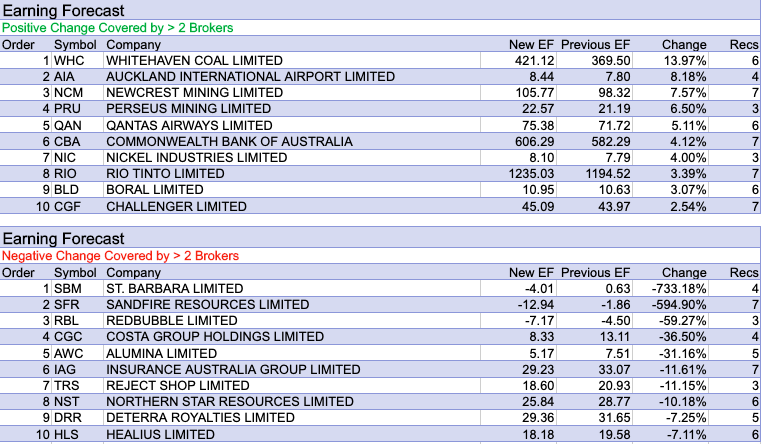Viewport: 761px width, 444px height.
Task: Click the Deterra Royalties Limited company cell
Action: pyautogui.click(x=200, y=418)
